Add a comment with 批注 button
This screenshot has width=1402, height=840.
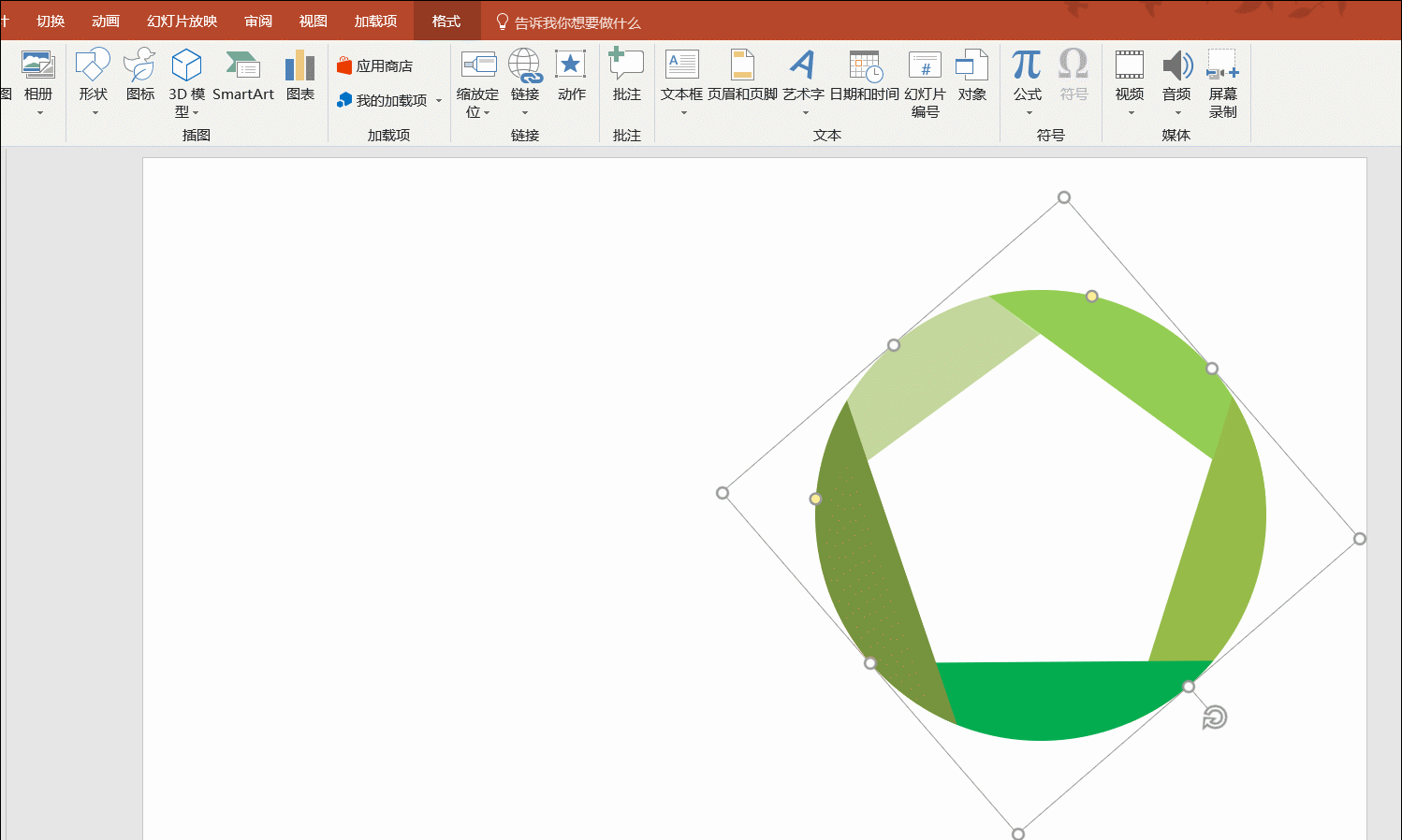point(626,79)
